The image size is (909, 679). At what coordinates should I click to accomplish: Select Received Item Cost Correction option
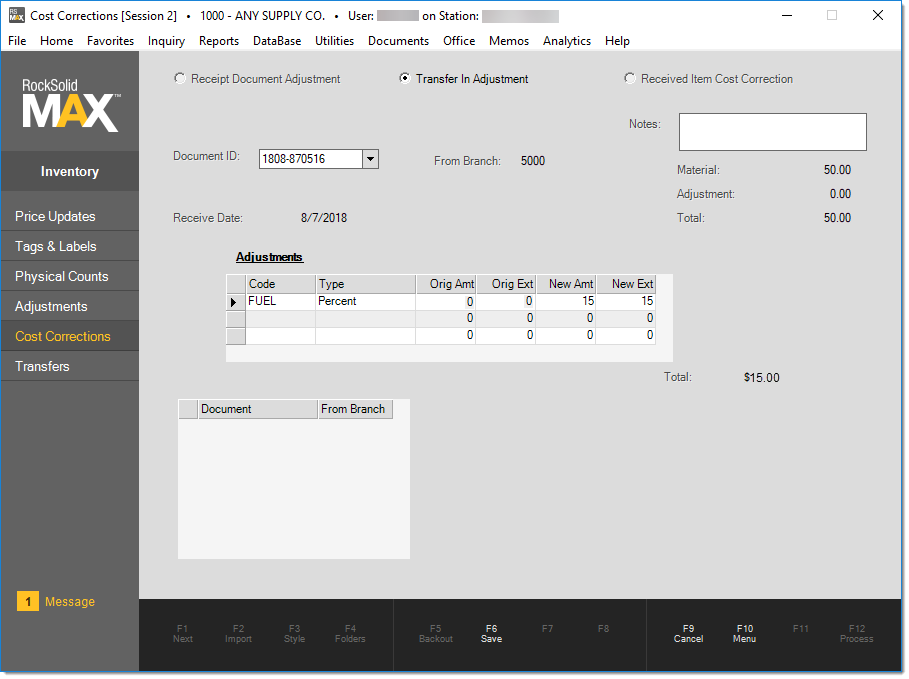[x=708, y=79]
